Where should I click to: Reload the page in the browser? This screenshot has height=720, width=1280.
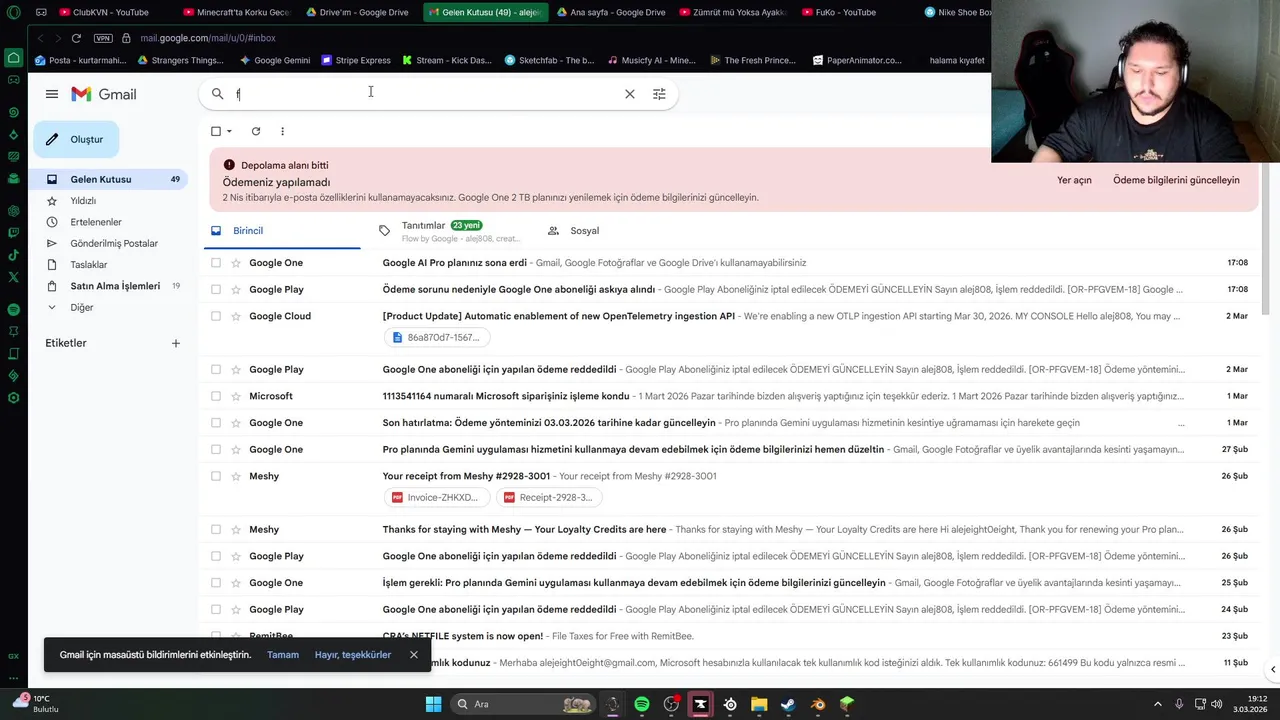[x=76, y=38]
